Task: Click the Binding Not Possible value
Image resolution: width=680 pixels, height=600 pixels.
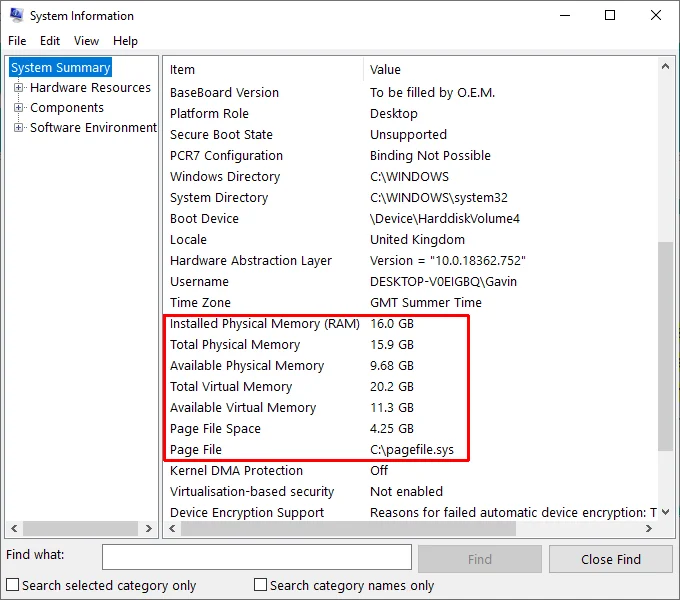Action: pos(430,156)
